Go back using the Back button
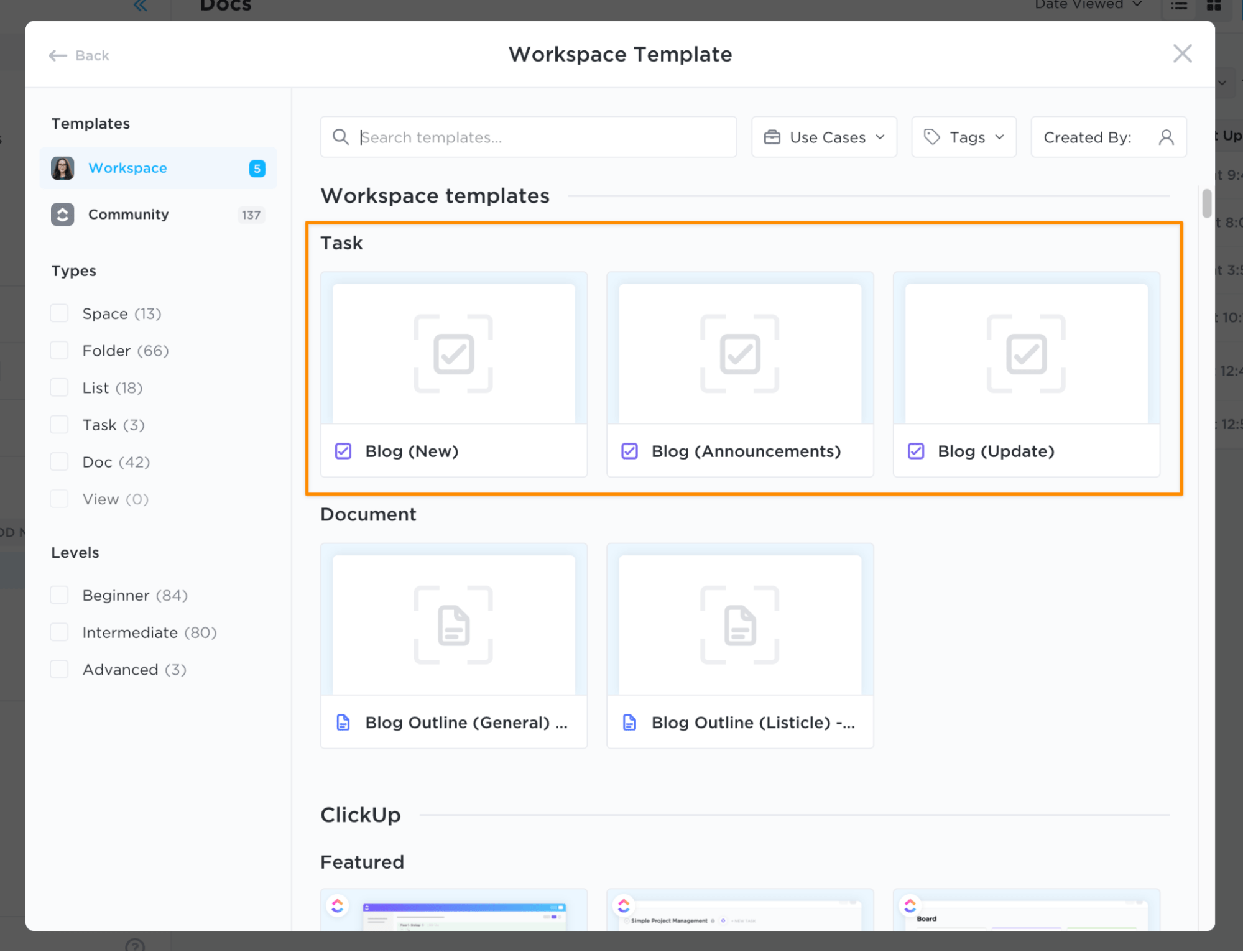The image size is (1243, 952). coord(79,55)
